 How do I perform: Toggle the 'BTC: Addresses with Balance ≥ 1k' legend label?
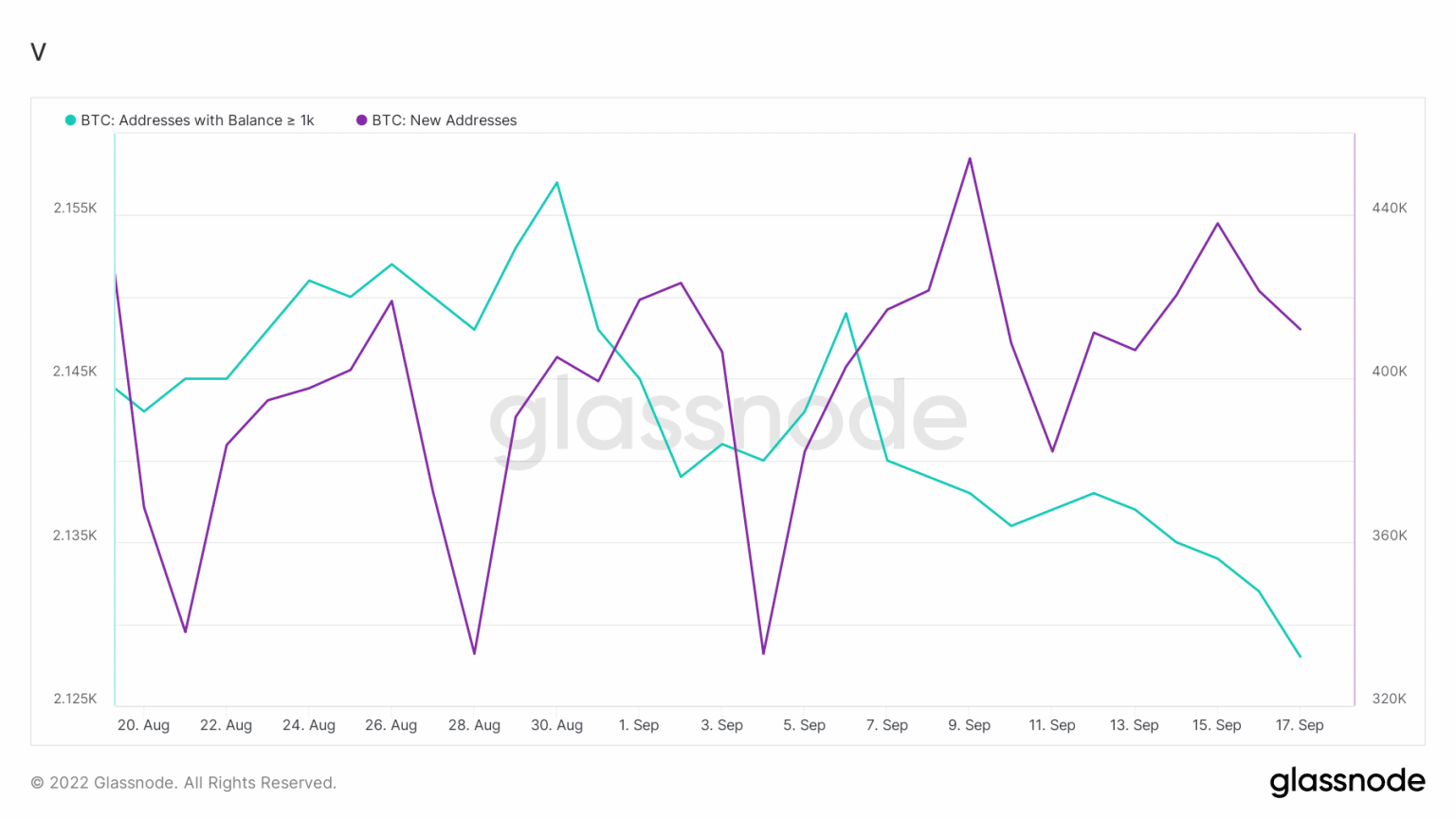click(x=197, y=120)
